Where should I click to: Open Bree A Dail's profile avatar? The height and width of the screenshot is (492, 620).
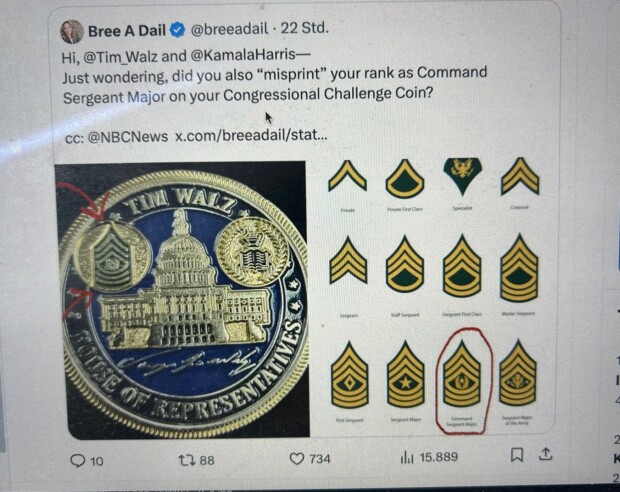72,32
